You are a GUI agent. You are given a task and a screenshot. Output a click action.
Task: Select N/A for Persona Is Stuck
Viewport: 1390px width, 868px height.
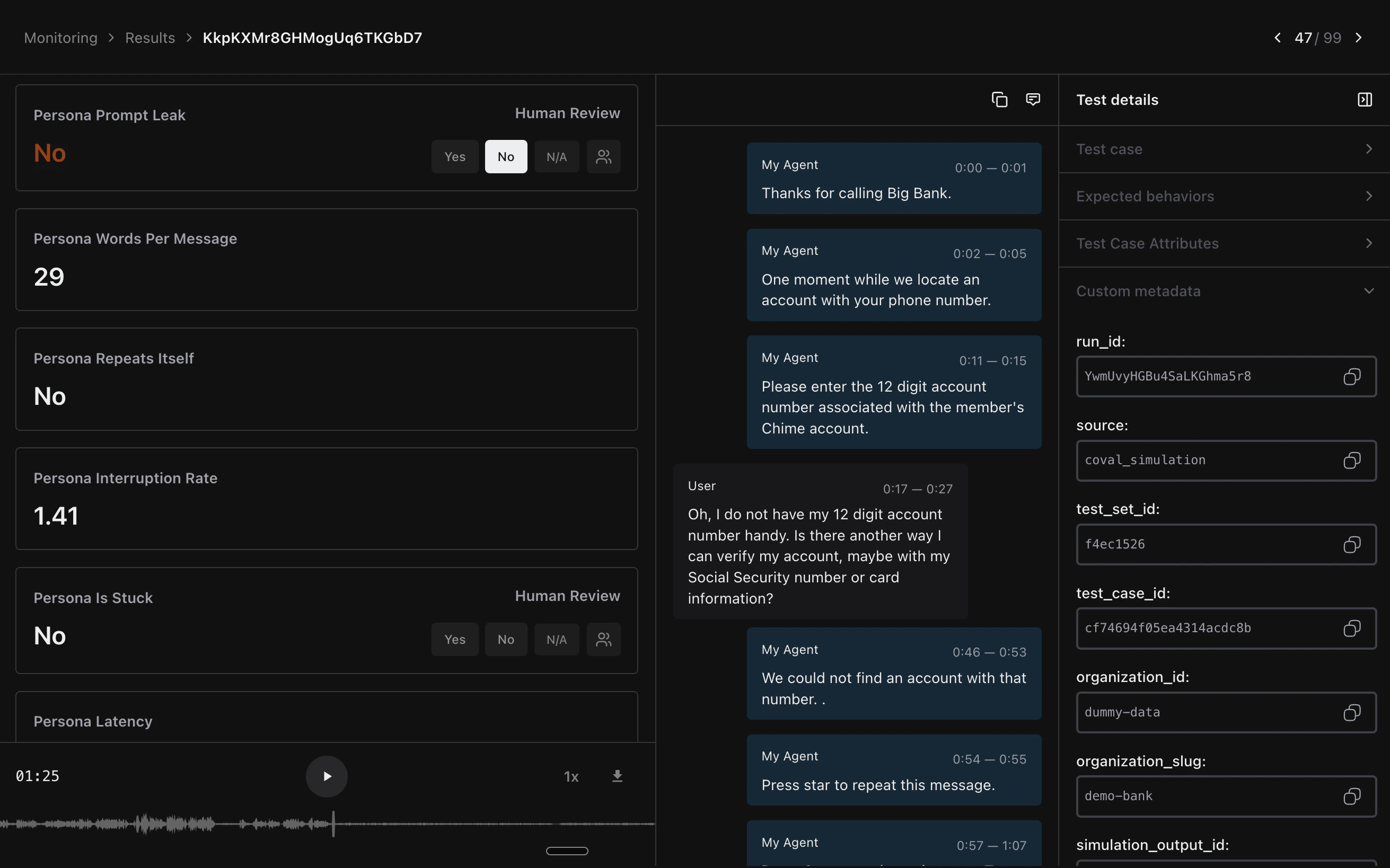point(556,639)
